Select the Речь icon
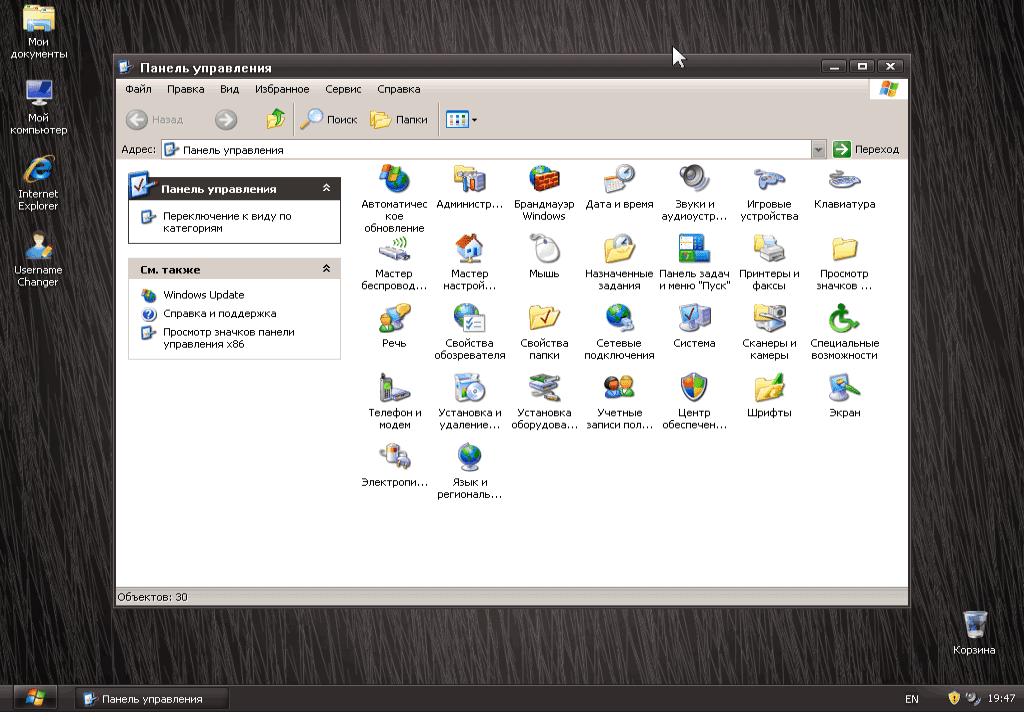This screenshot has width=1024, height=712. tap(394, 318)
